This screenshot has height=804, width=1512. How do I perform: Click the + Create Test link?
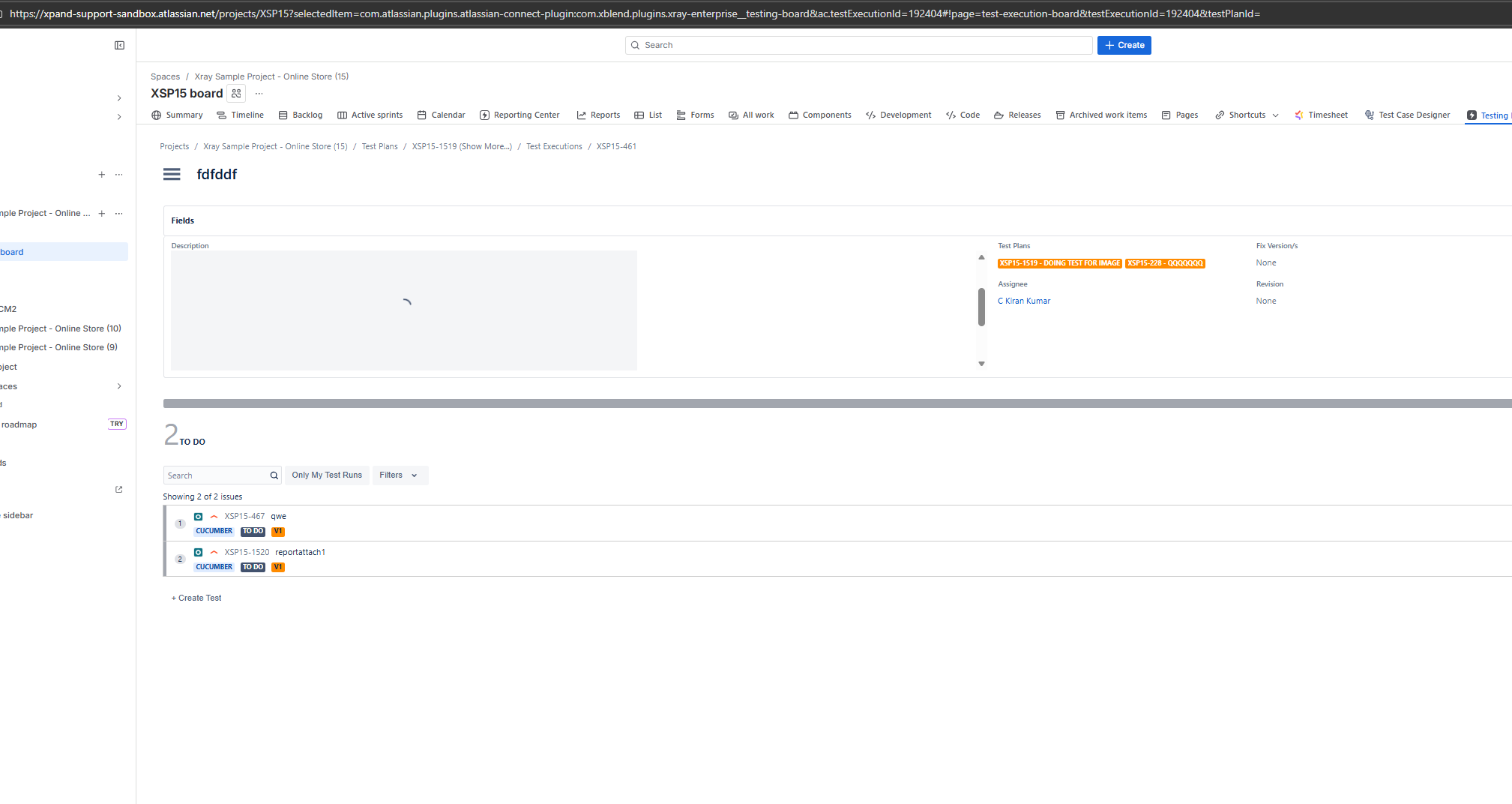[196, 598]
